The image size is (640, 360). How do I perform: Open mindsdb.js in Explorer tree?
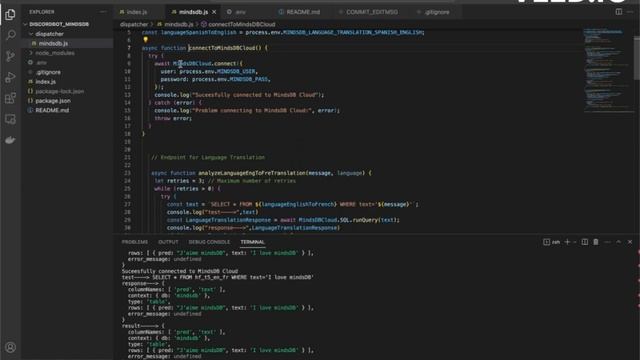[x=53, y=43]
